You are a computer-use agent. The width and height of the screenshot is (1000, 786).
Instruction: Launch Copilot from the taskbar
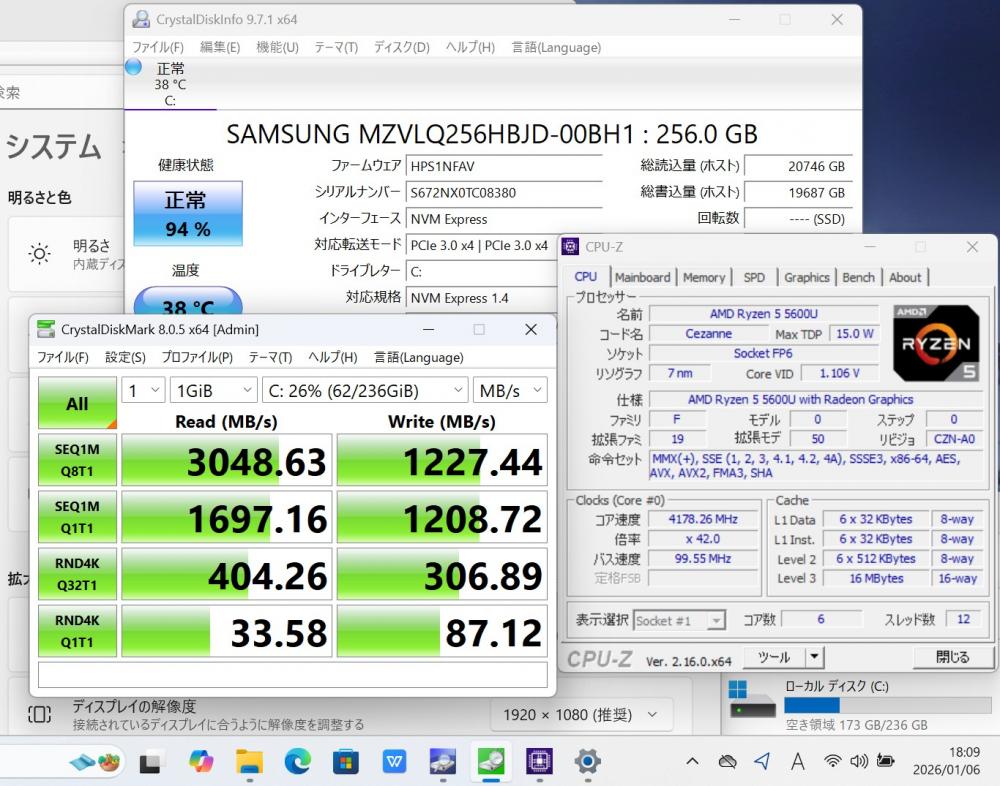click(x=201, y=762)
